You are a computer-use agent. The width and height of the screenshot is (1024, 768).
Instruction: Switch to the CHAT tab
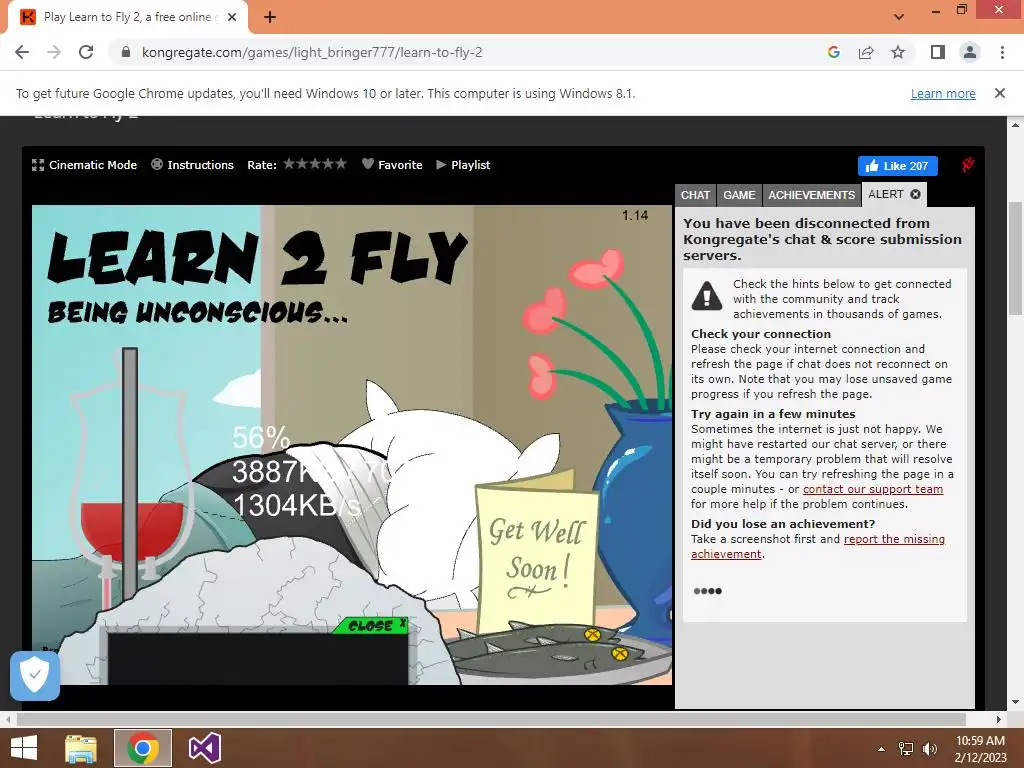[x=695, y=195]
